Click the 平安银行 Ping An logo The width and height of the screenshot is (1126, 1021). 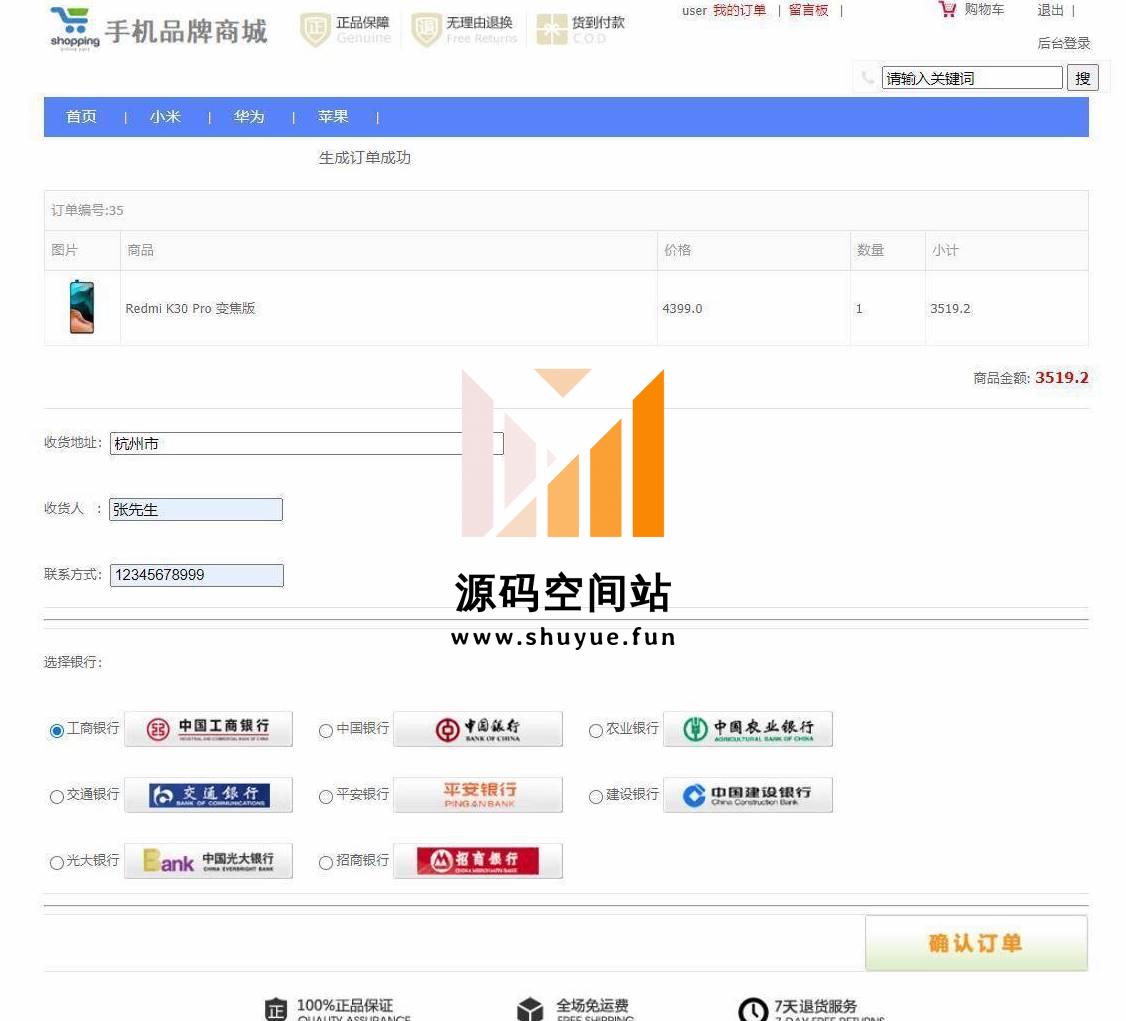coord(478,795)
